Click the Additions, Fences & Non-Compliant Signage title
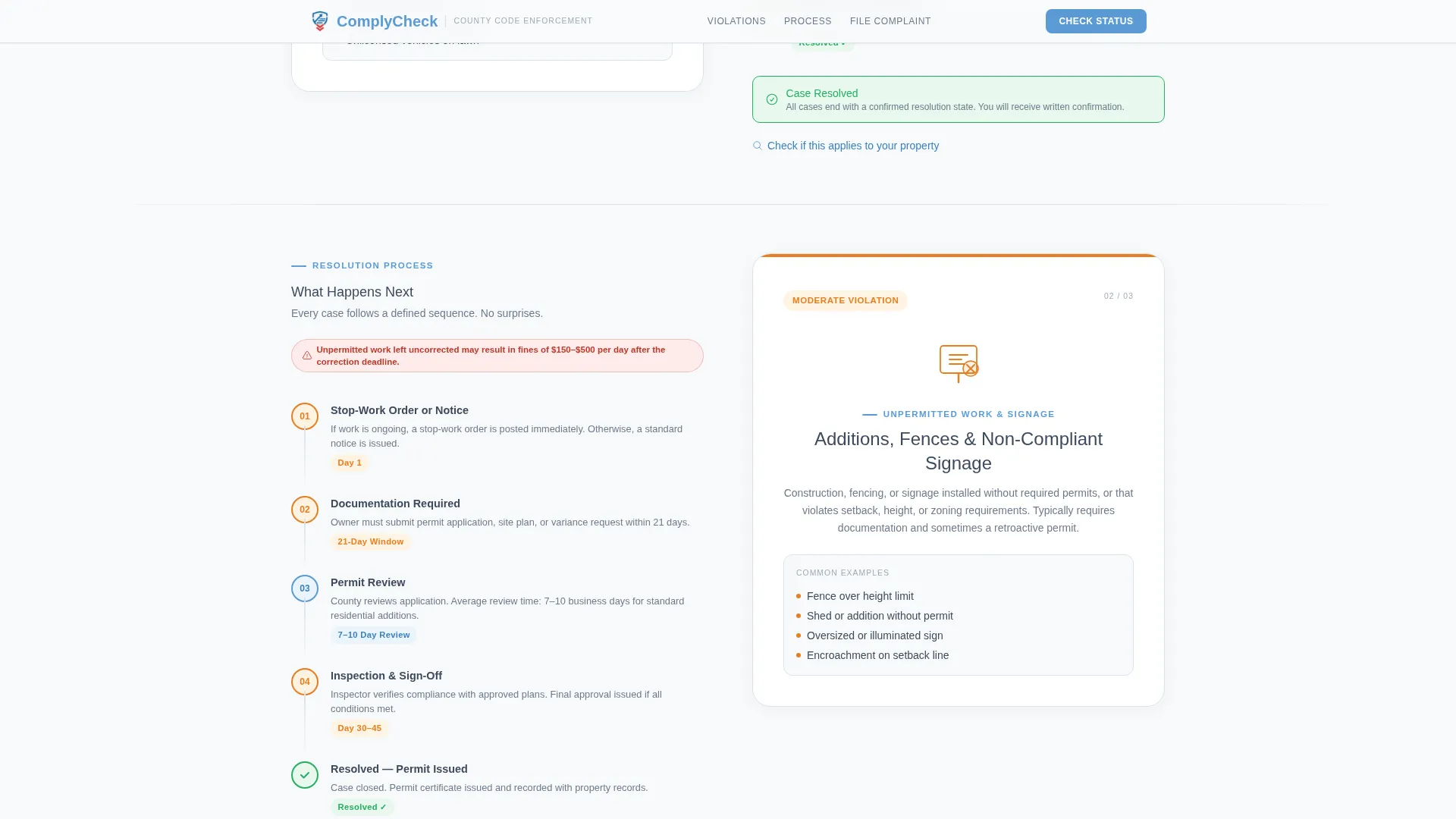The width and height of the screenshot is (1456, 819). tap(959, 451)
